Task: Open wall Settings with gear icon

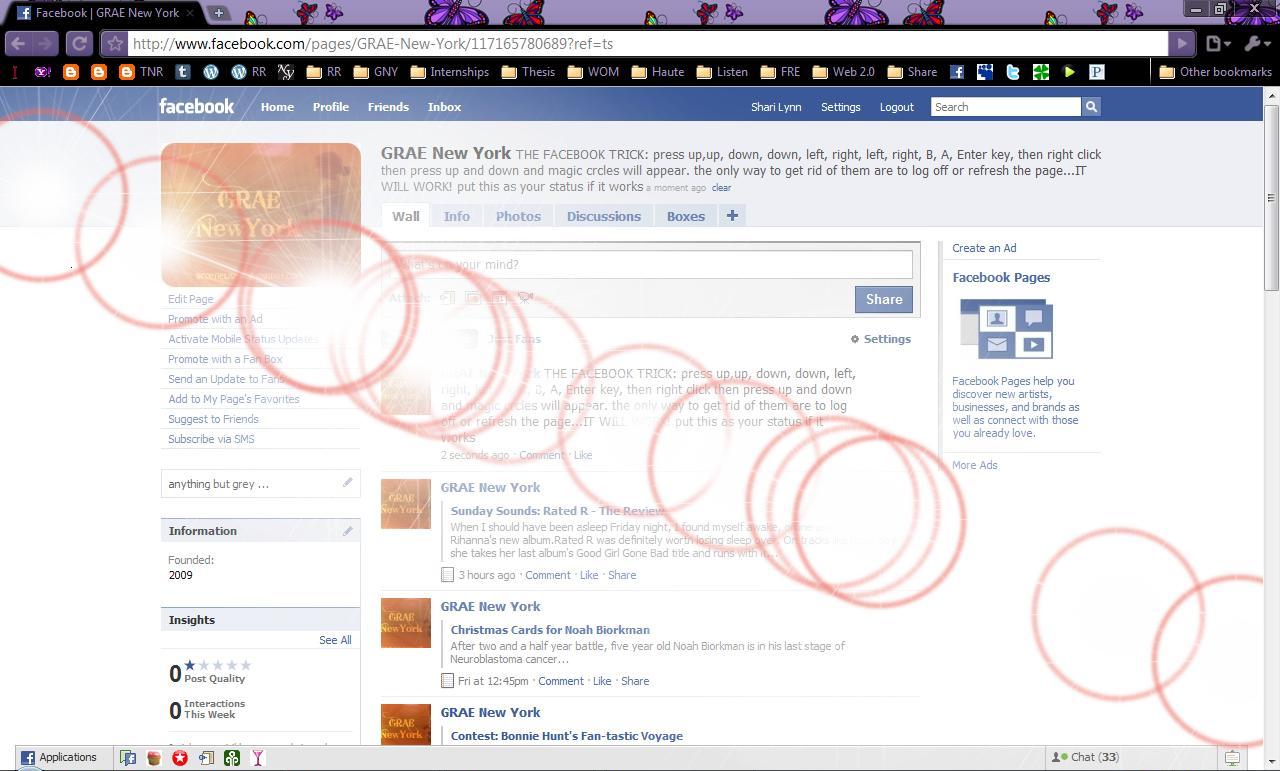Action: (x=881, y=339)
